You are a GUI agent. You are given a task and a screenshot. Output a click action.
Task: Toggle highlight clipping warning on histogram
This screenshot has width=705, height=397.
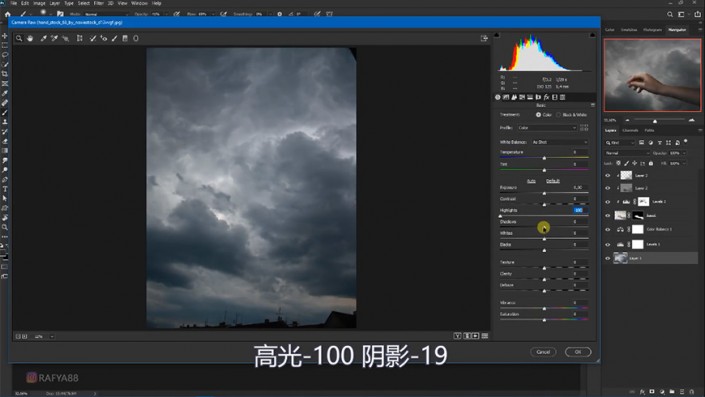click(592, 35)
